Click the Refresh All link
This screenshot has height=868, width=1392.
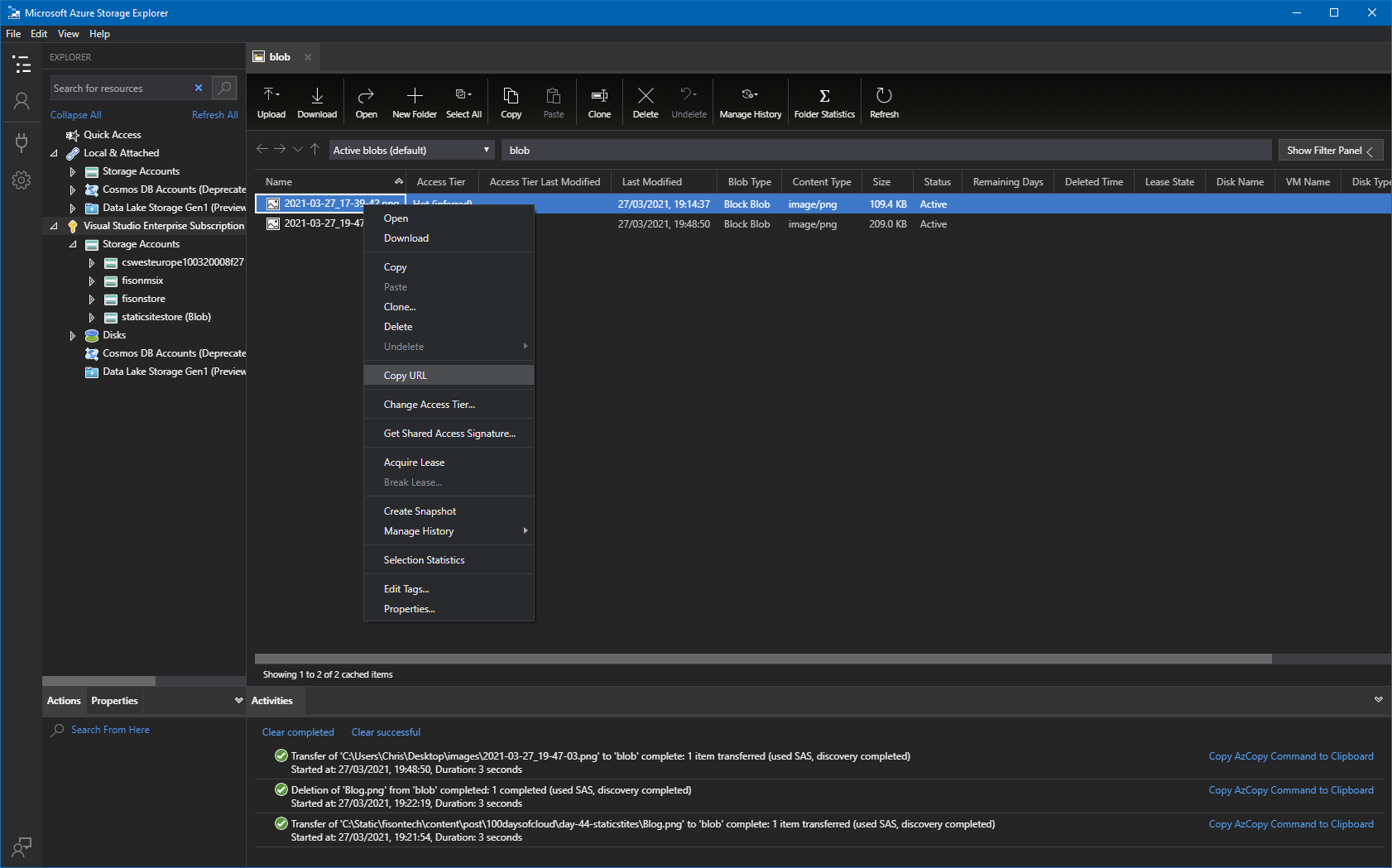(215, 115)
